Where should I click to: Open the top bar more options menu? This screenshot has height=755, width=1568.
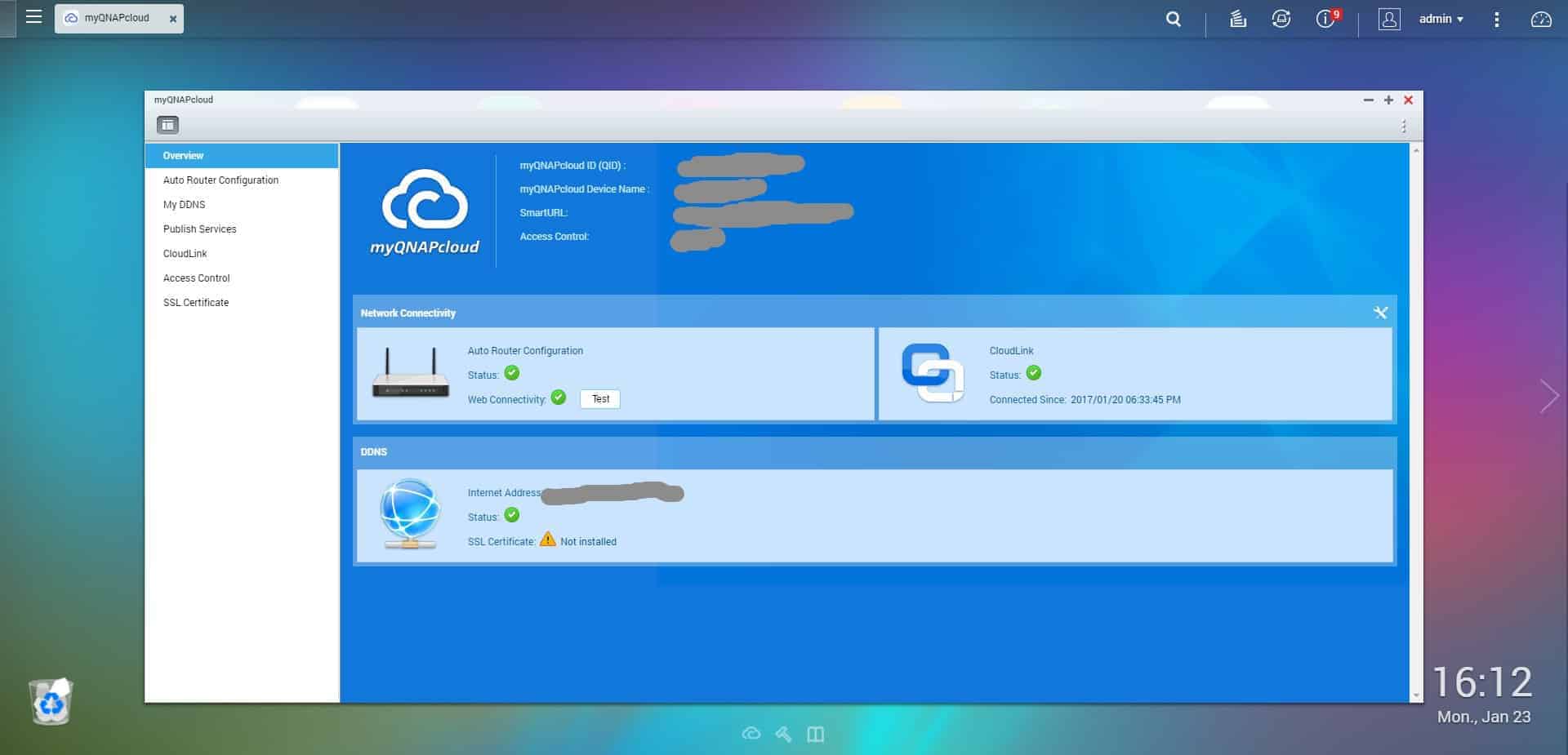[1496, 19]
